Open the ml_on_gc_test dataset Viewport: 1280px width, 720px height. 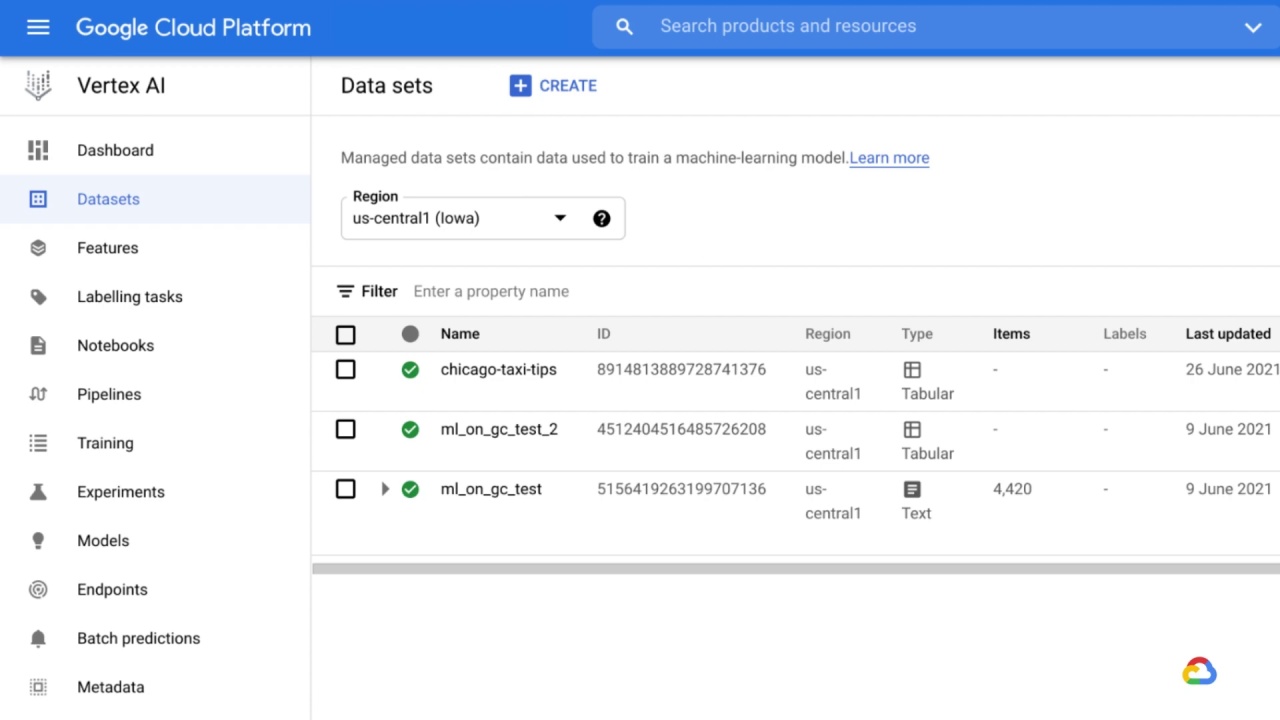point(491,489)
